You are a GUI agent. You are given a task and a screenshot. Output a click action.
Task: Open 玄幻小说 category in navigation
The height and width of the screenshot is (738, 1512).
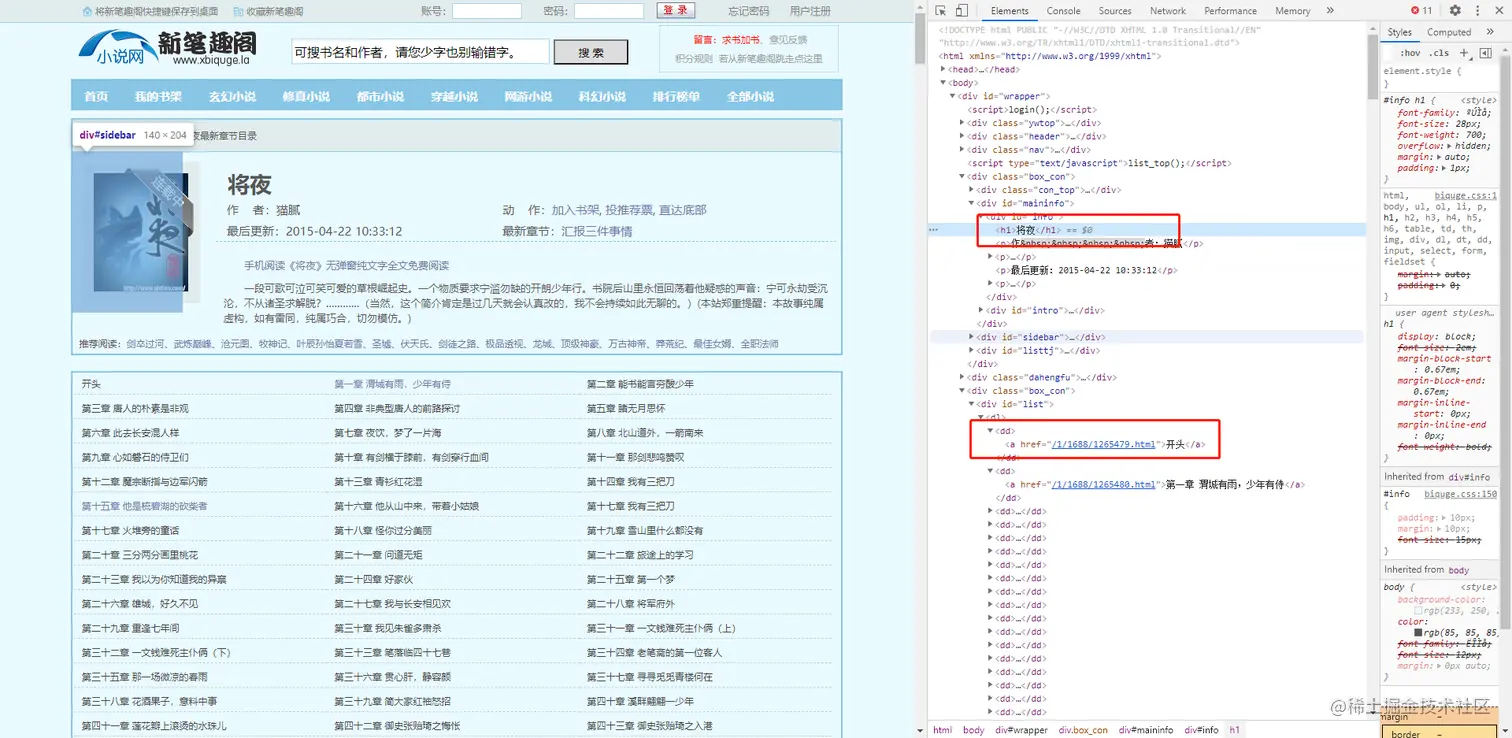pyautogui.click(x=232, y=96)
